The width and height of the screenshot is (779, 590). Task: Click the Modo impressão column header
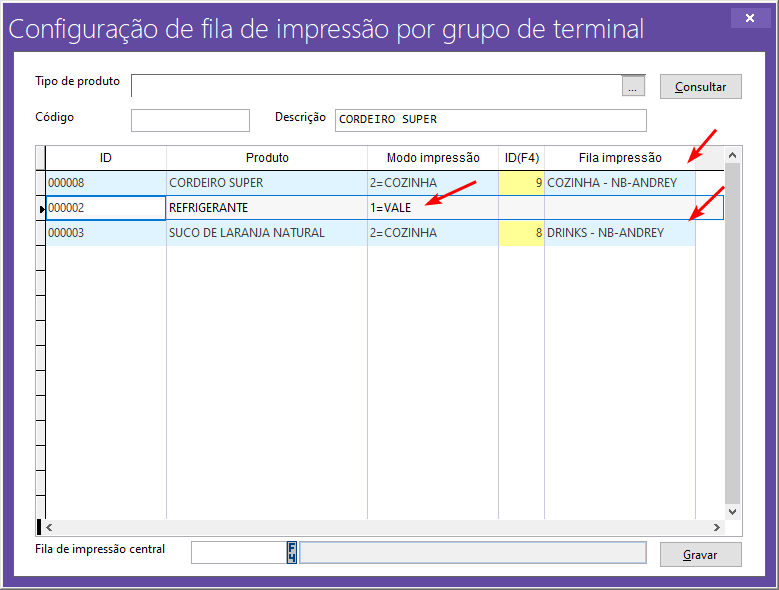click(433, 158)
